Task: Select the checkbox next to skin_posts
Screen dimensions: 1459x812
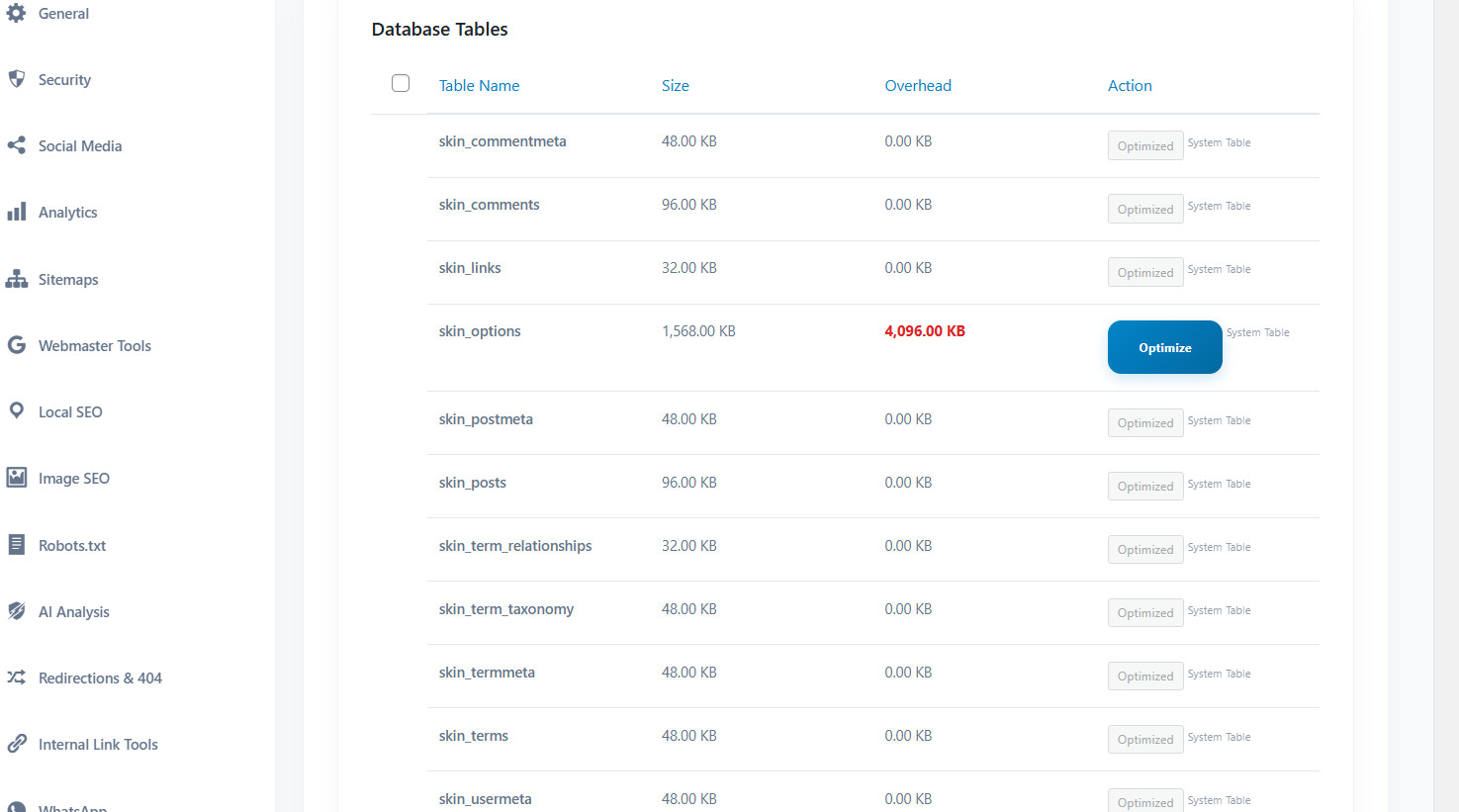Action: (x=401, y=482)
